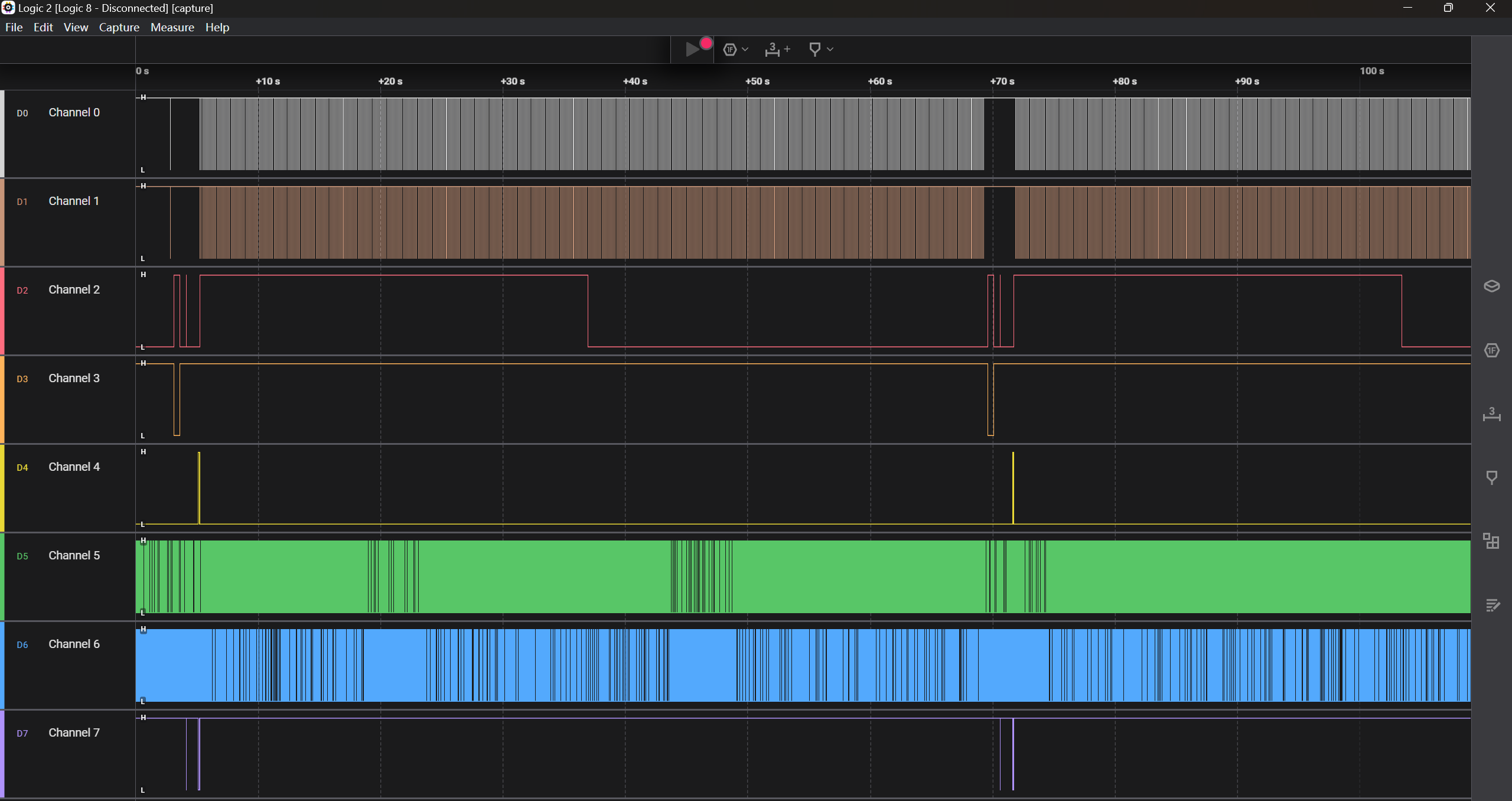
Task: Click the Channel 4 yellow pulse near 70 s
Action: pos(1013,488)
